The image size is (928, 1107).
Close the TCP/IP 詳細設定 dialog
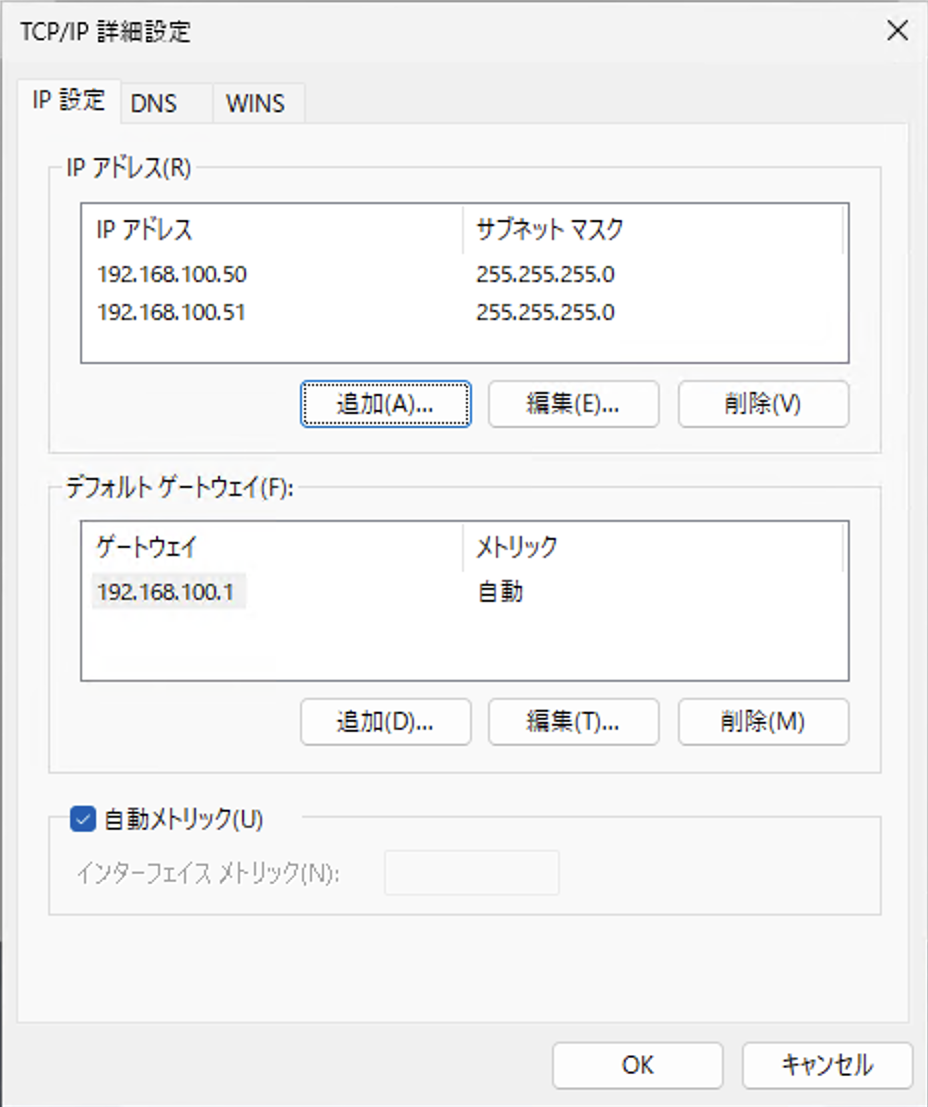[898, 30]
